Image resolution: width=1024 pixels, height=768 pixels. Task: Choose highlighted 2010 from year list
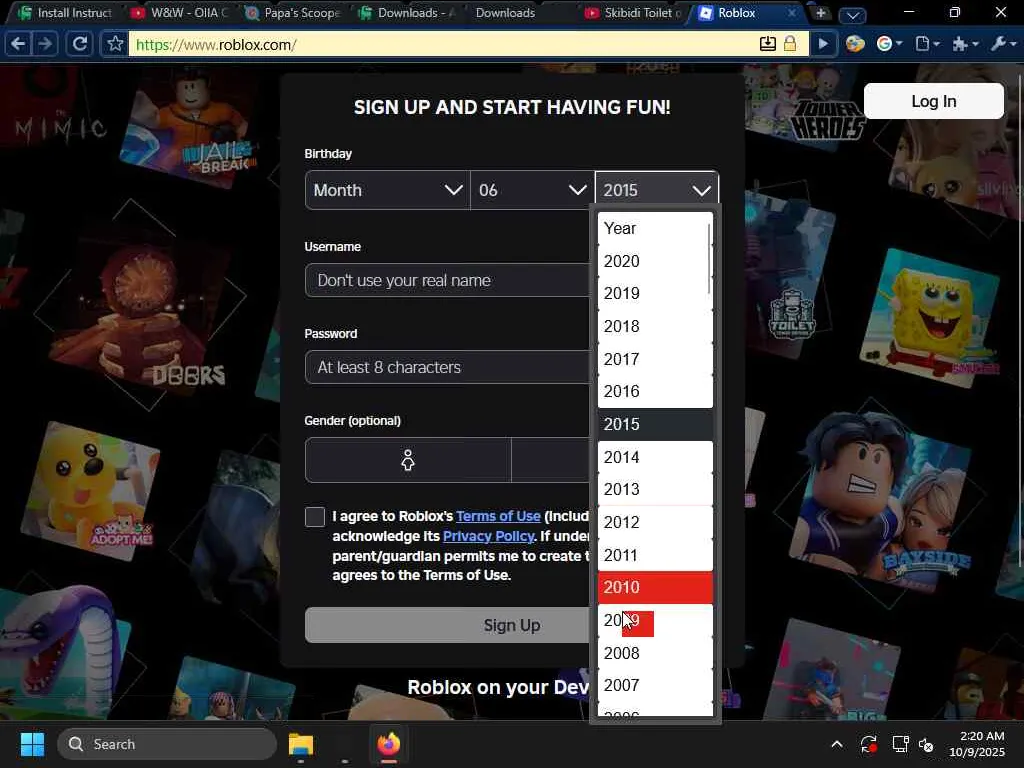[x=655, y=587]
